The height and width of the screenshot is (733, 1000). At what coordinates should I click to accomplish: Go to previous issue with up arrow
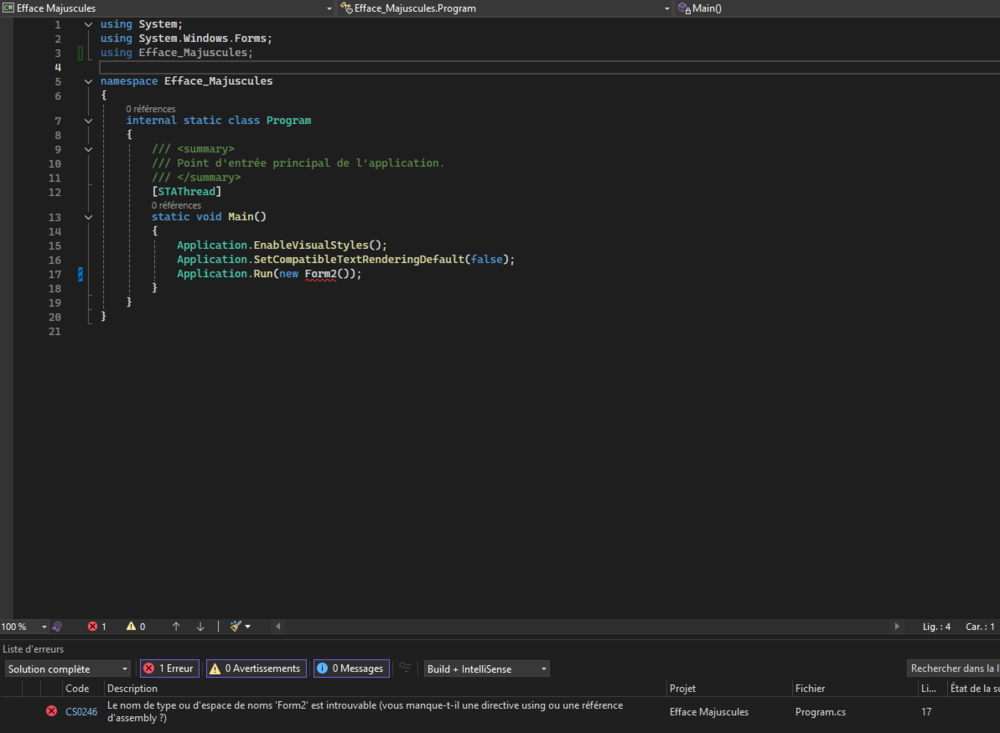coord(176,627)
